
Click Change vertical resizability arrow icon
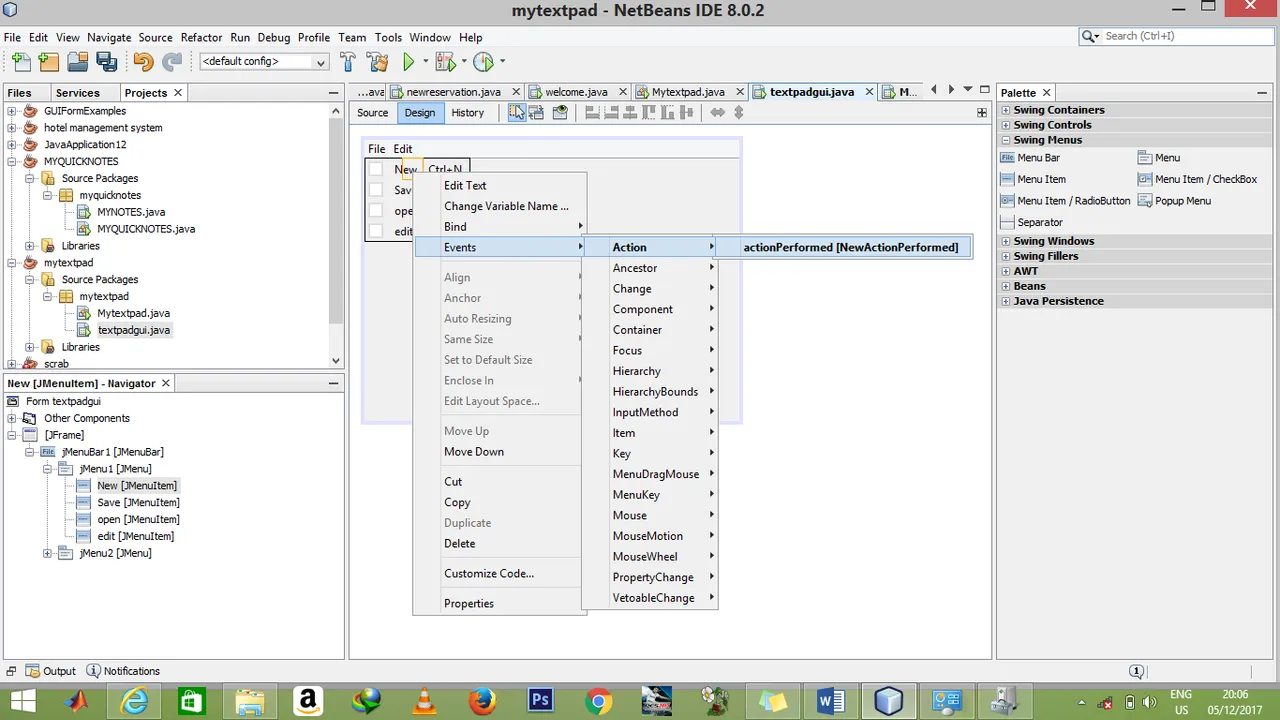point(739,112)
